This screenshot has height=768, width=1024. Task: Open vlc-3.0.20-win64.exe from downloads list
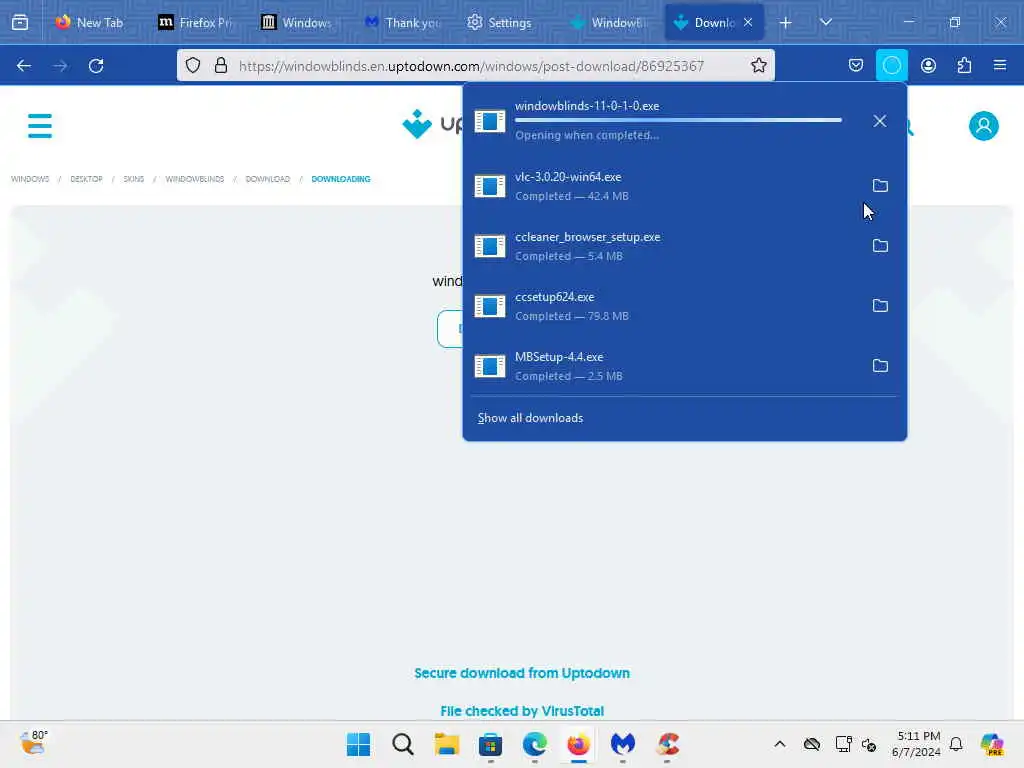(664, 186)
